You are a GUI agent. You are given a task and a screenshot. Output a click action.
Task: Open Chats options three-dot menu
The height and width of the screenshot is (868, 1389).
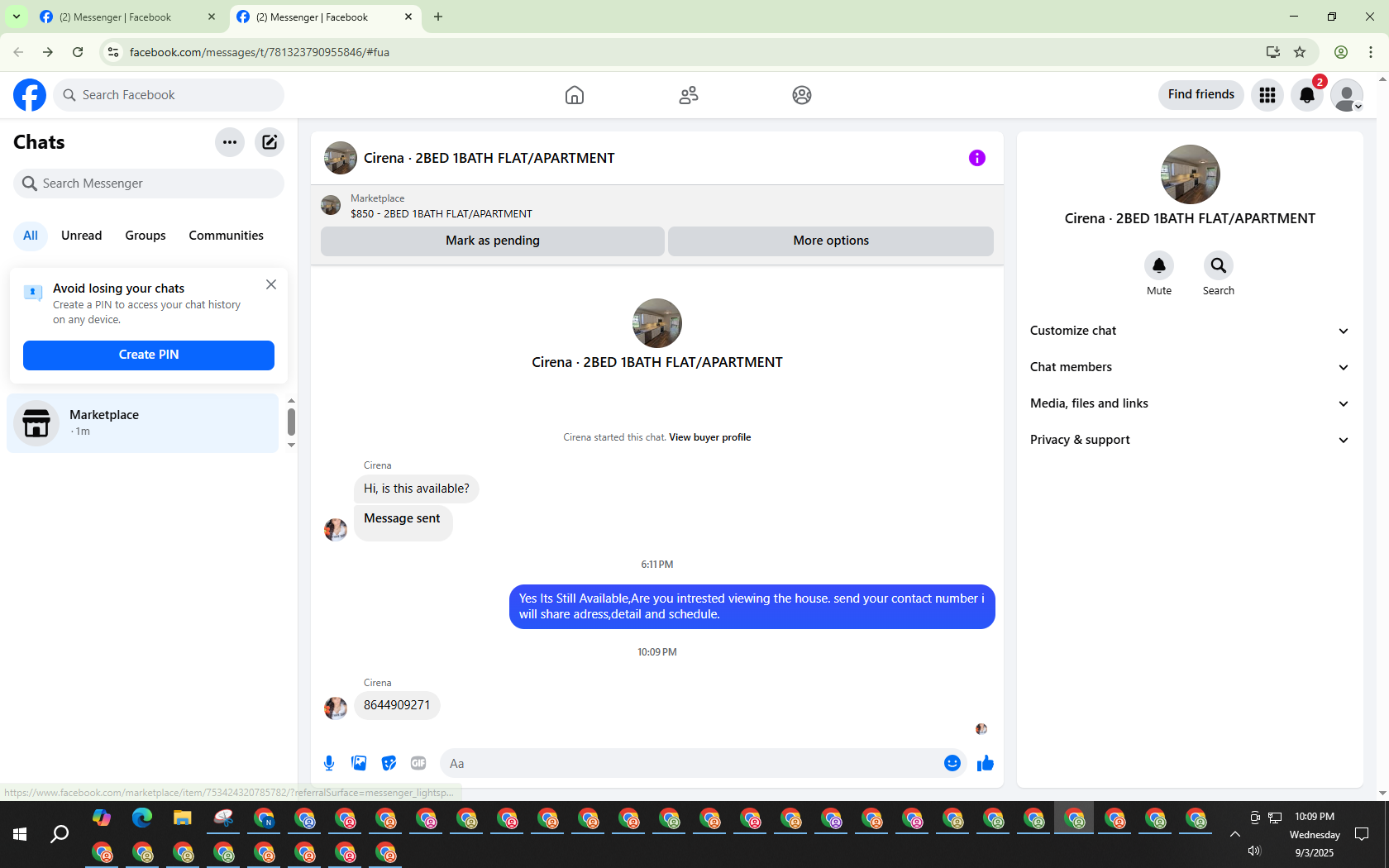click(230, 142)
